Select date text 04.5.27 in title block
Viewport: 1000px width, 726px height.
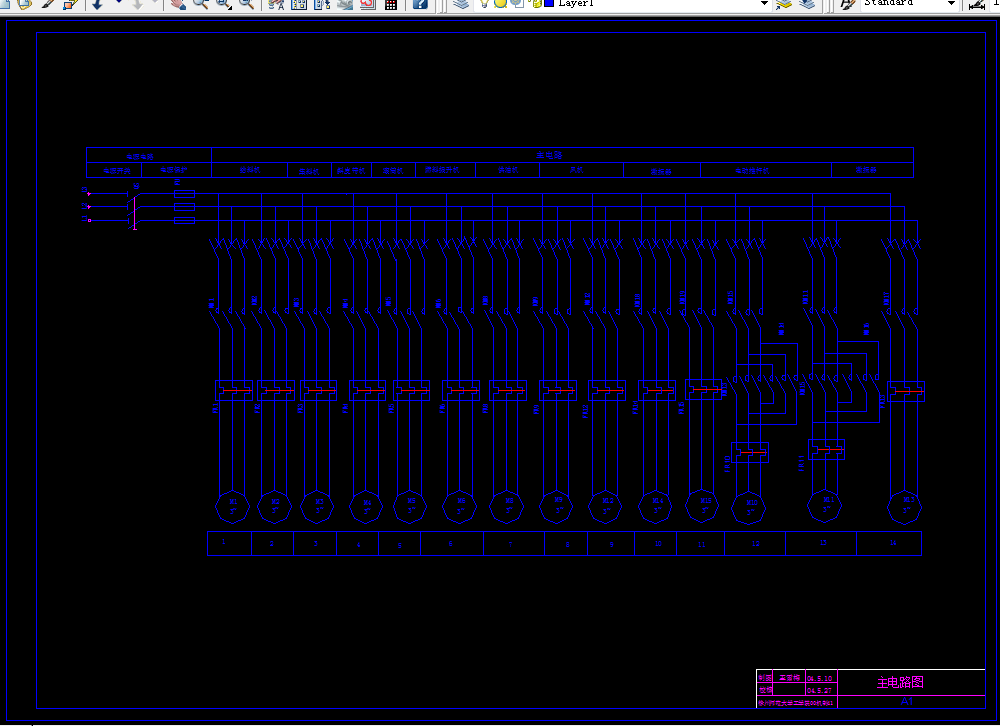pos(820,690)
